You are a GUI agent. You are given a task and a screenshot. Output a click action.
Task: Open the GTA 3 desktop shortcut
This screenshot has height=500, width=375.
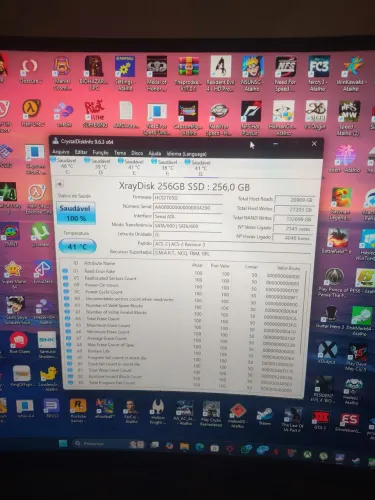[x=320, y=420]
